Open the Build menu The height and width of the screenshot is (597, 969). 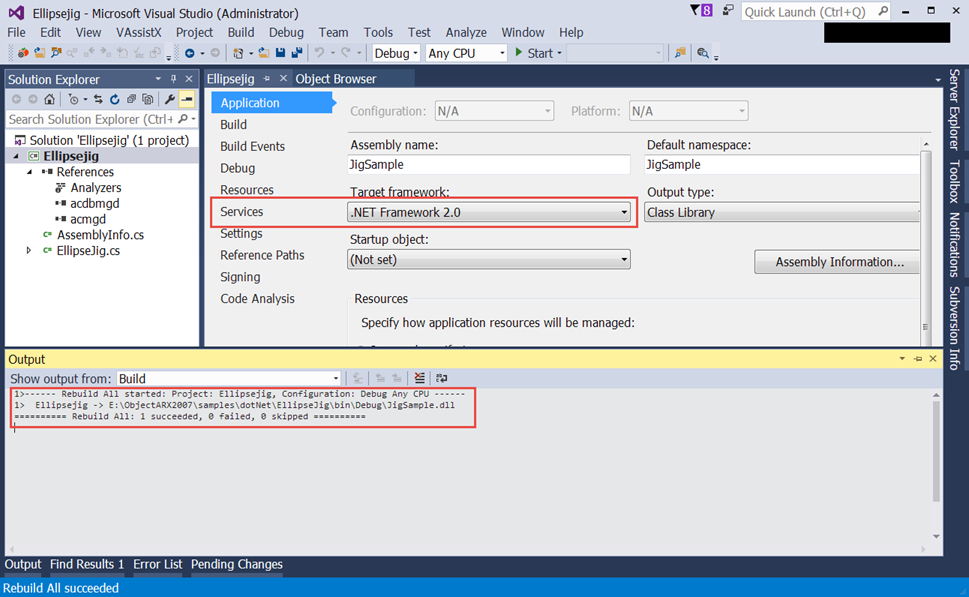pos(241,32)
